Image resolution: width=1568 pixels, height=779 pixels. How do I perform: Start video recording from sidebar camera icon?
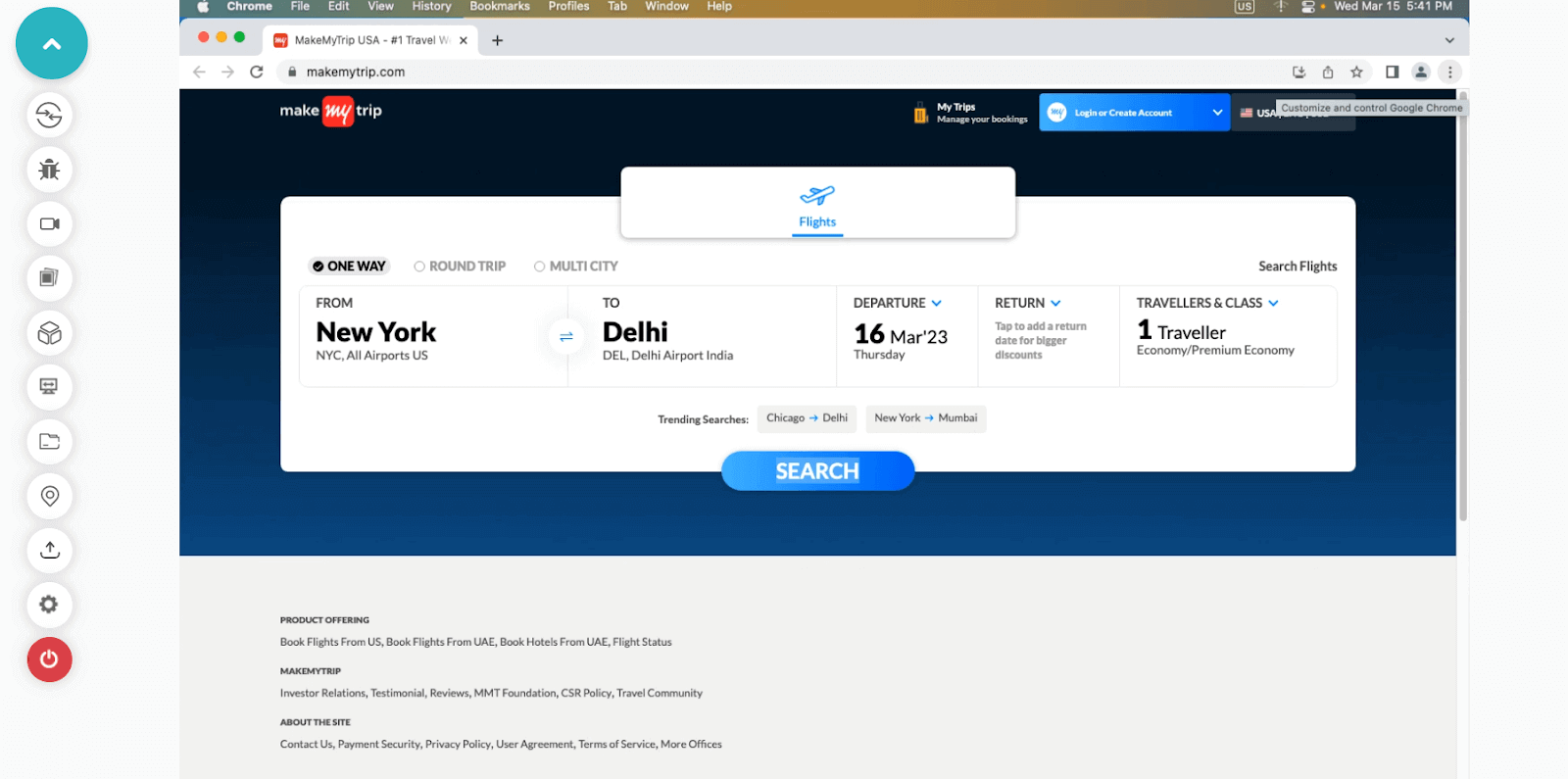coord(49,224)
